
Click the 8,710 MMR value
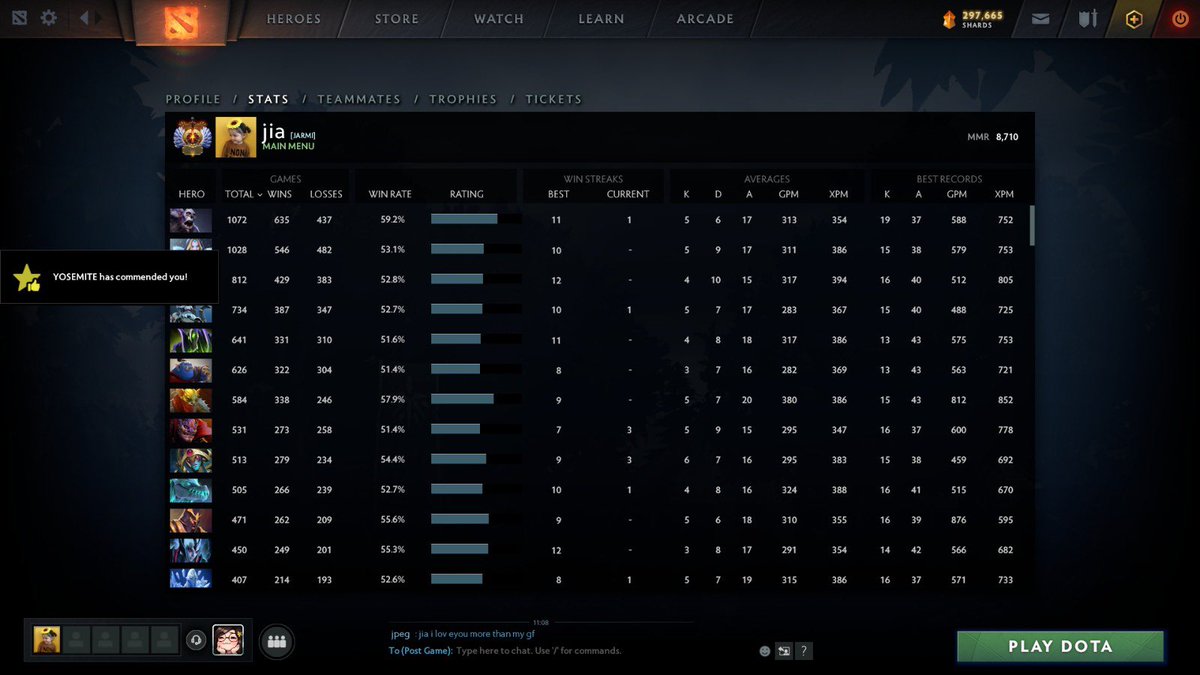[x=1007, y=137]
